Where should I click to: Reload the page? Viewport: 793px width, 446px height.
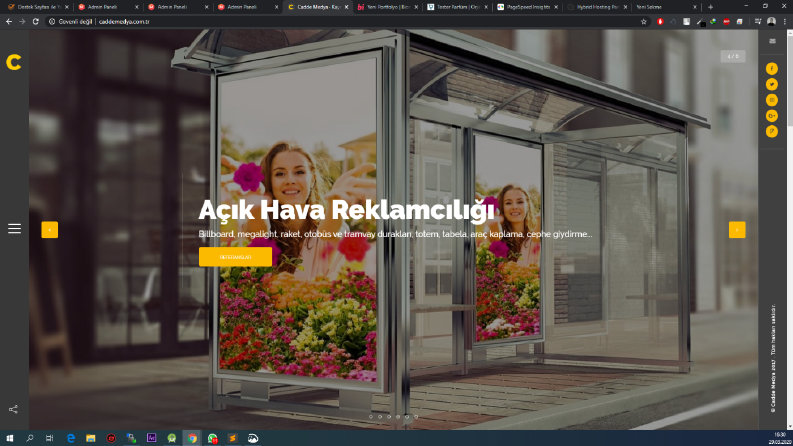pyautogui.click(x=35, y=22)
